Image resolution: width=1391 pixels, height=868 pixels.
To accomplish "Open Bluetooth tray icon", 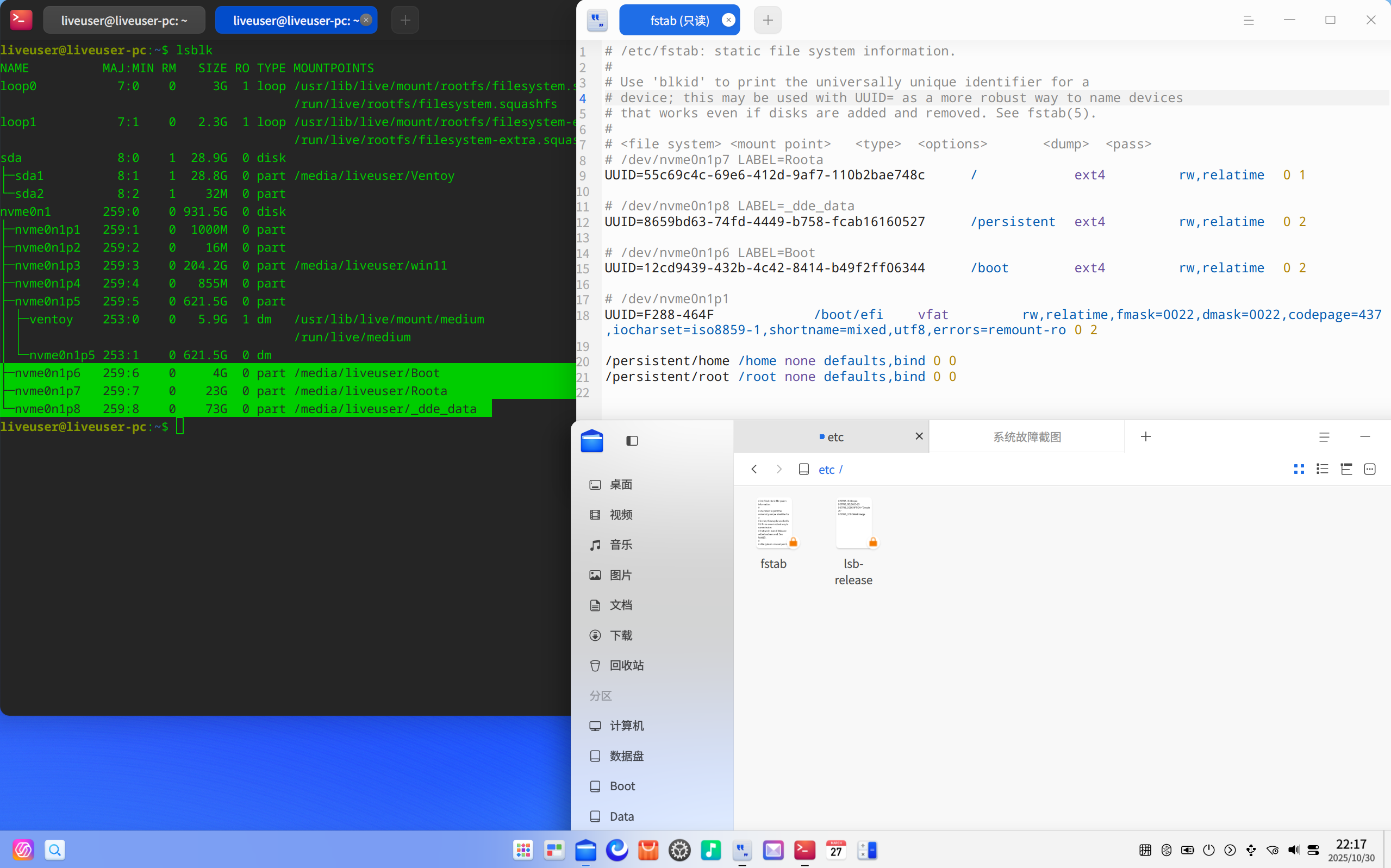I will pyautogui.click(x=1166, y=850).
